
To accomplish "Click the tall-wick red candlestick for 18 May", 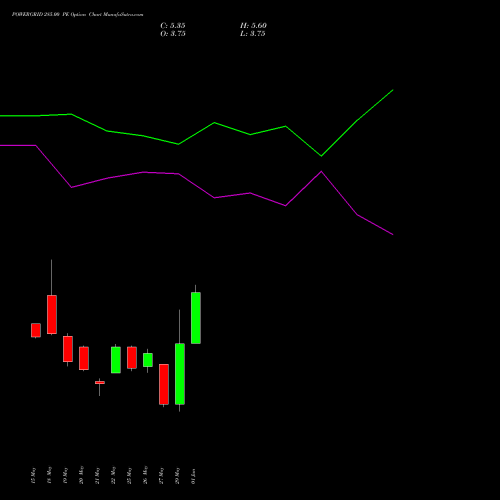I will click(x=52, y=314).
